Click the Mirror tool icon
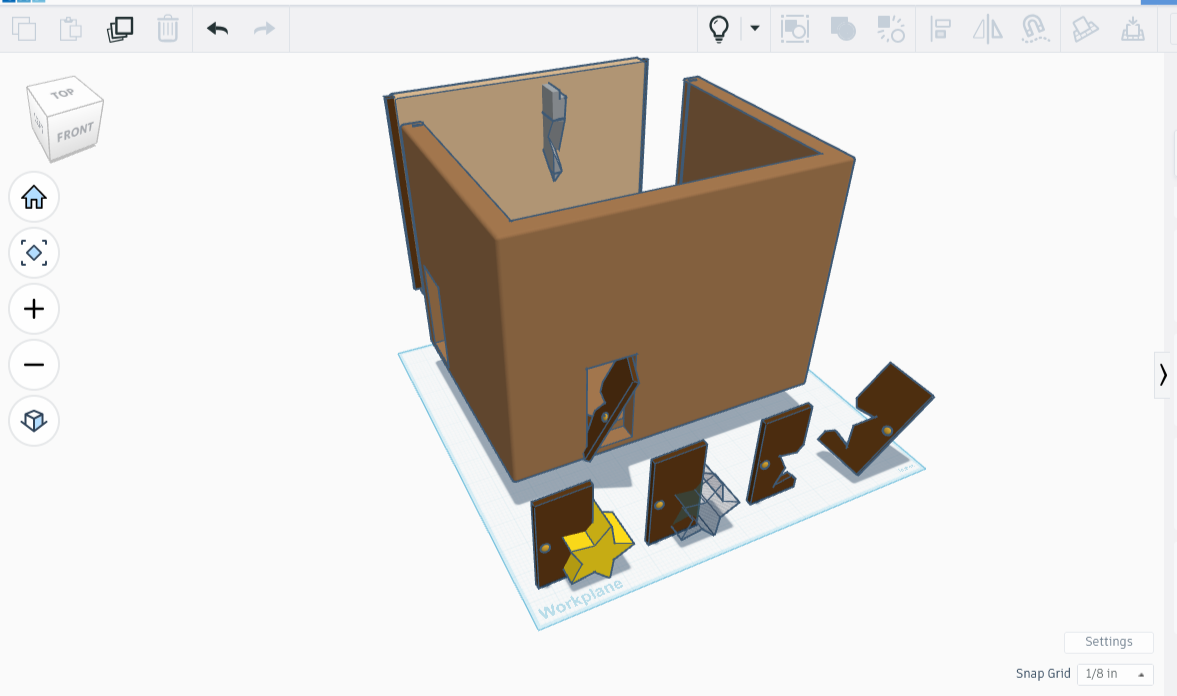 (987, 29)
